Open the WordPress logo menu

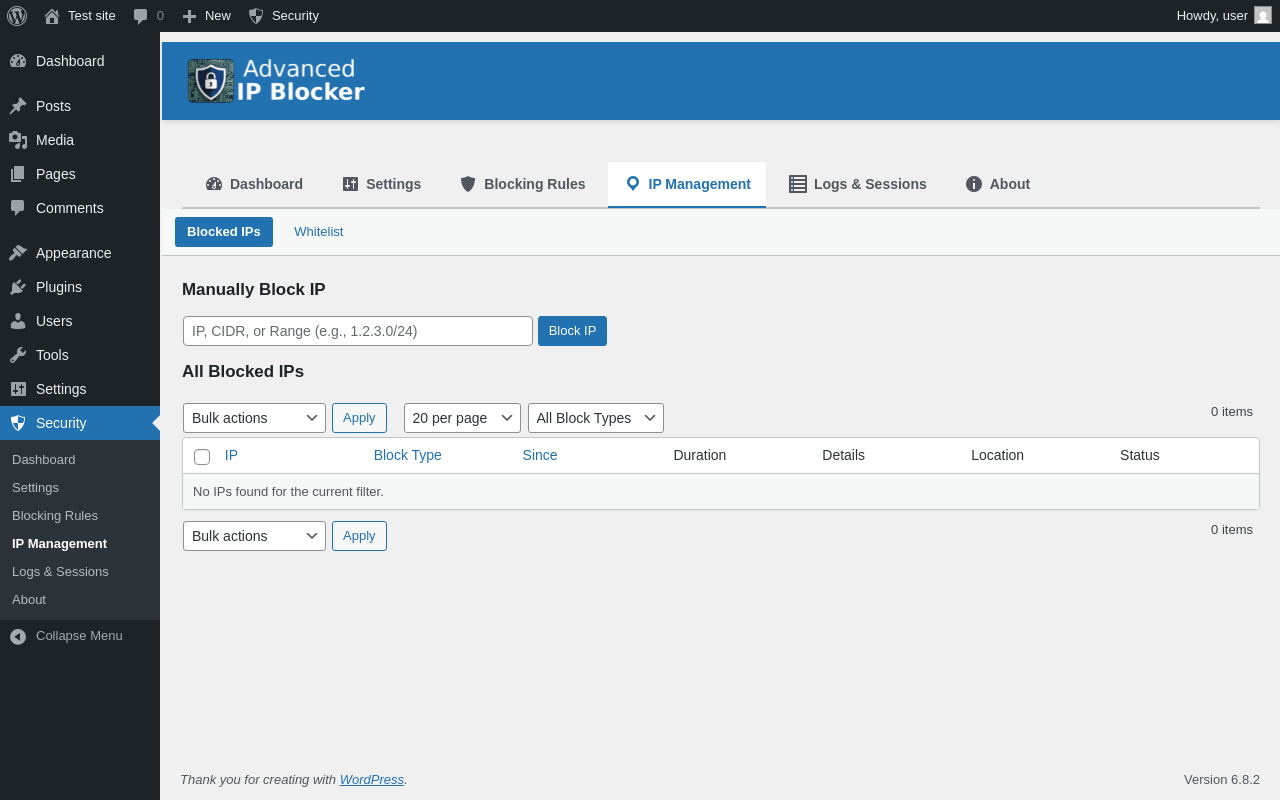(x=17, y=16)
